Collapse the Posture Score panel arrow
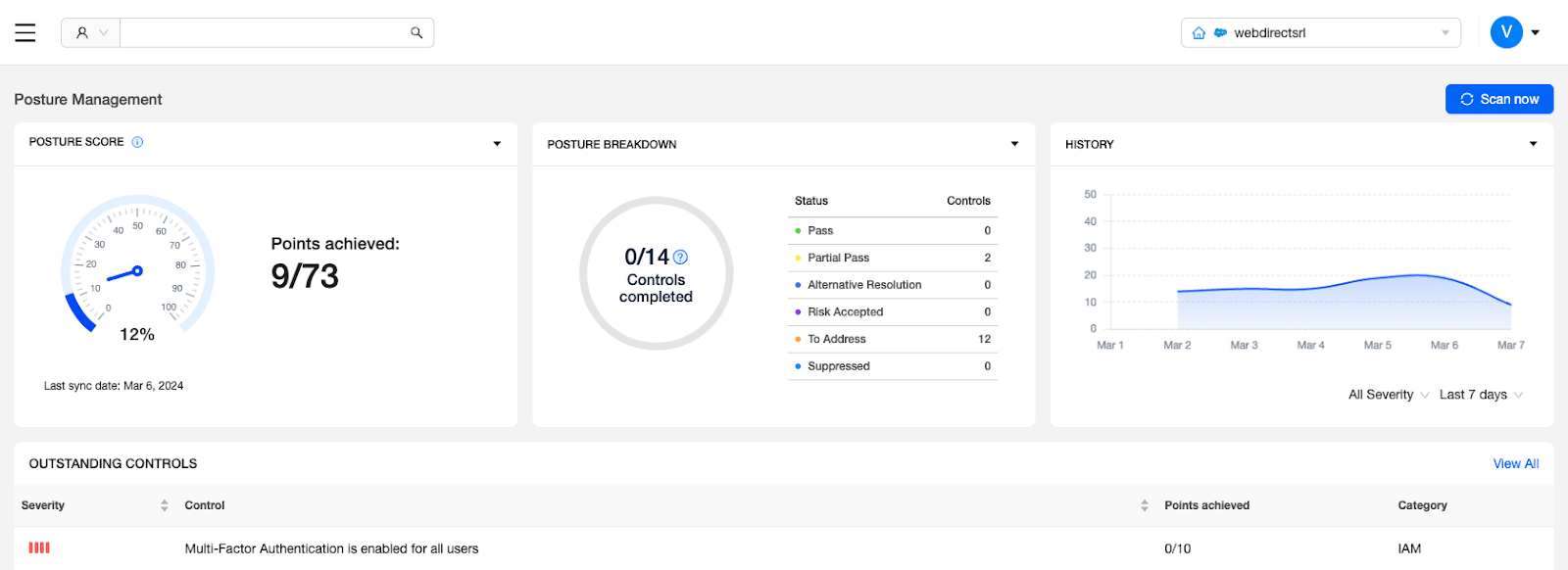This screenshot has height=570, width=1568. (497, 144)
